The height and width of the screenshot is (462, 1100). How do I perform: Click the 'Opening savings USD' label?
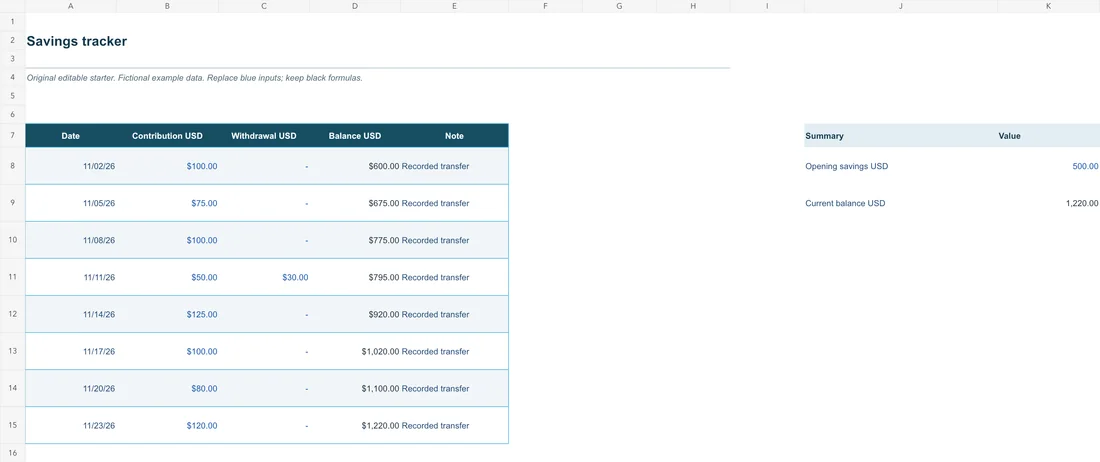pos(847,166)
